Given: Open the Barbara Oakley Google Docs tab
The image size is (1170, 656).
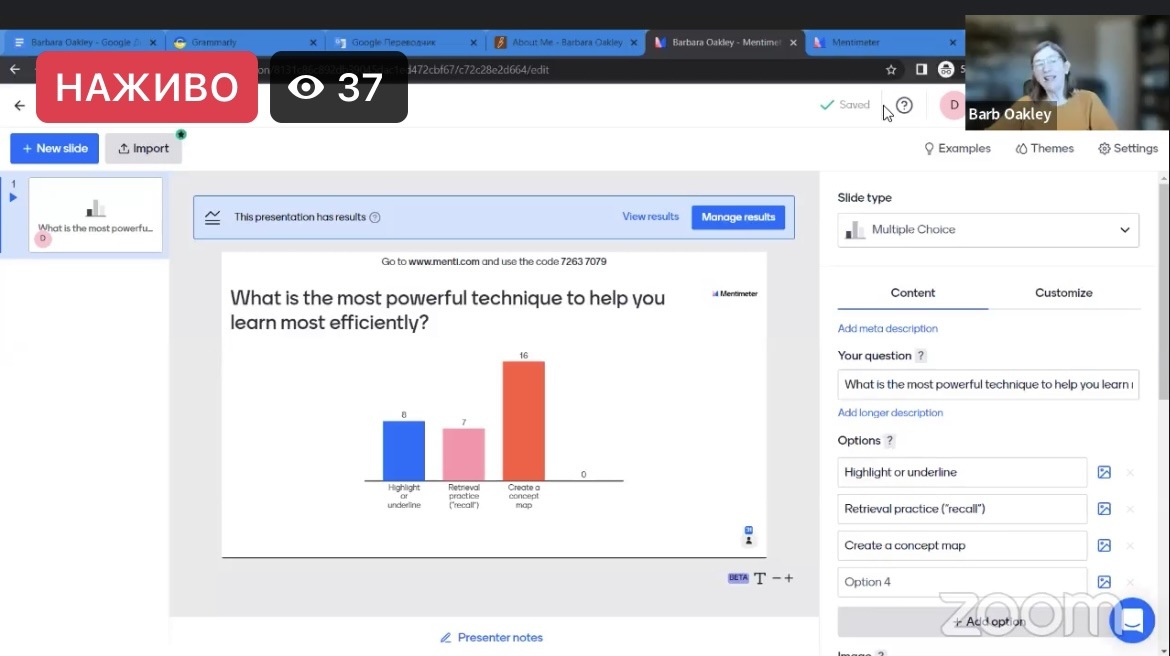Looking at the screenshot, I should [84, 43].
